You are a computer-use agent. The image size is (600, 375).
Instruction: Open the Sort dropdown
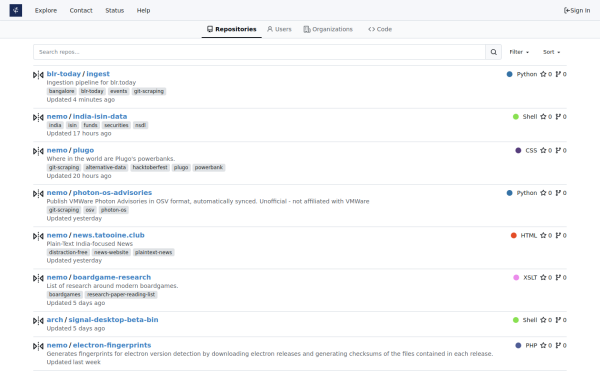coord(551,52)
